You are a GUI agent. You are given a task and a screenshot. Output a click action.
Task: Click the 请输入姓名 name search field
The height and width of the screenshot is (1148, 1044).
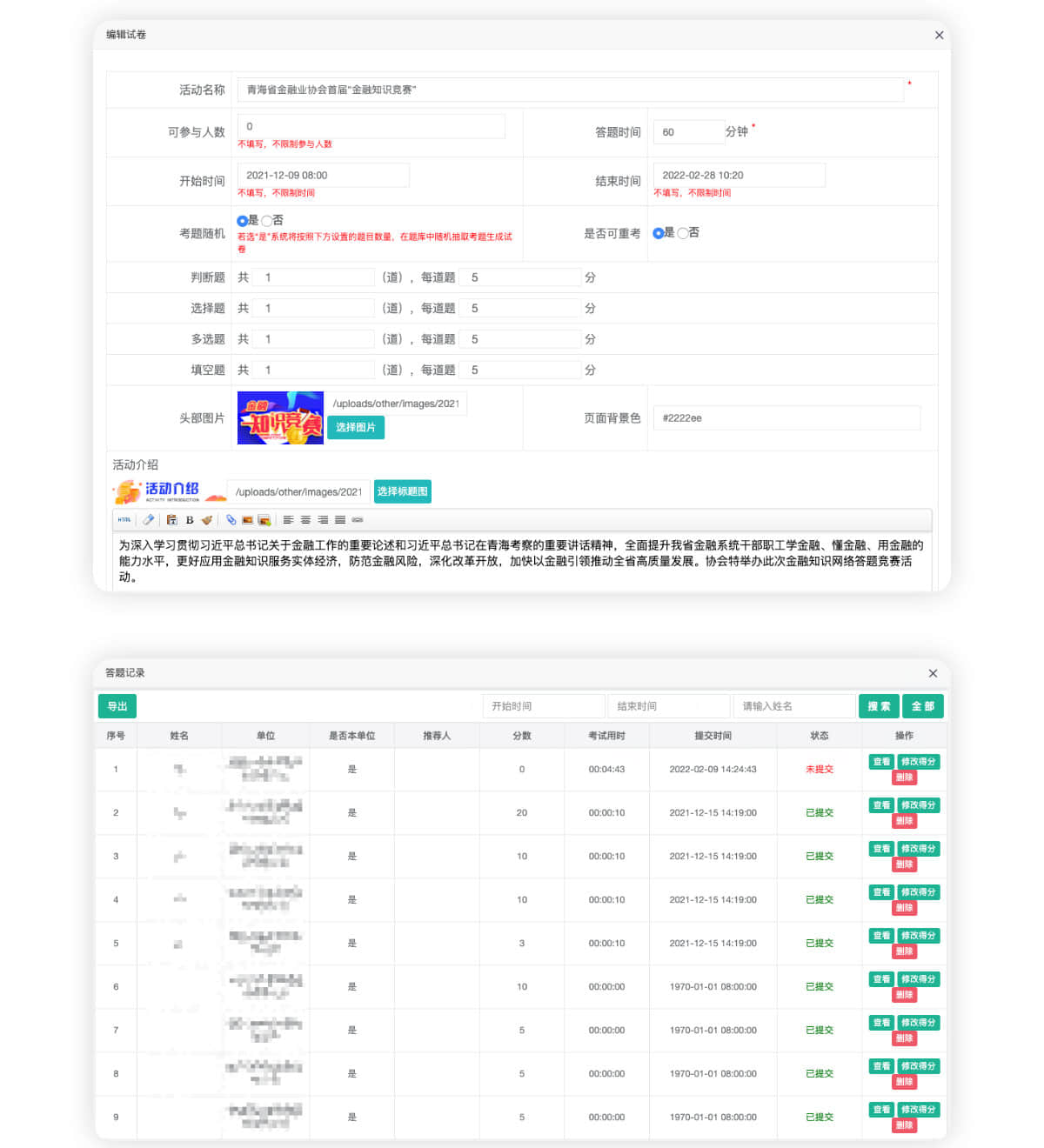(x=794, y=706)
